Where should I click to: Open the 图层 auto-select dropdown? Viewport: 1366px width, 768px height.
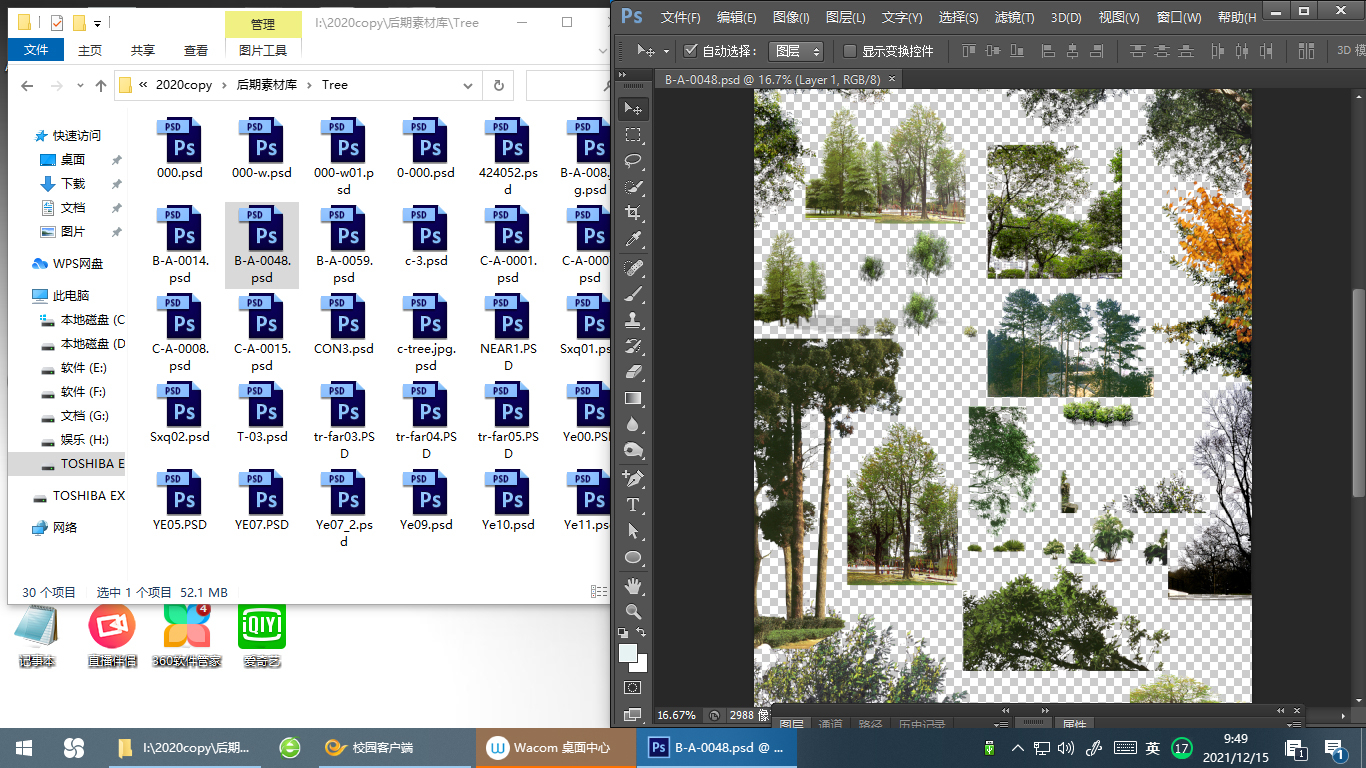click(796, 51)
